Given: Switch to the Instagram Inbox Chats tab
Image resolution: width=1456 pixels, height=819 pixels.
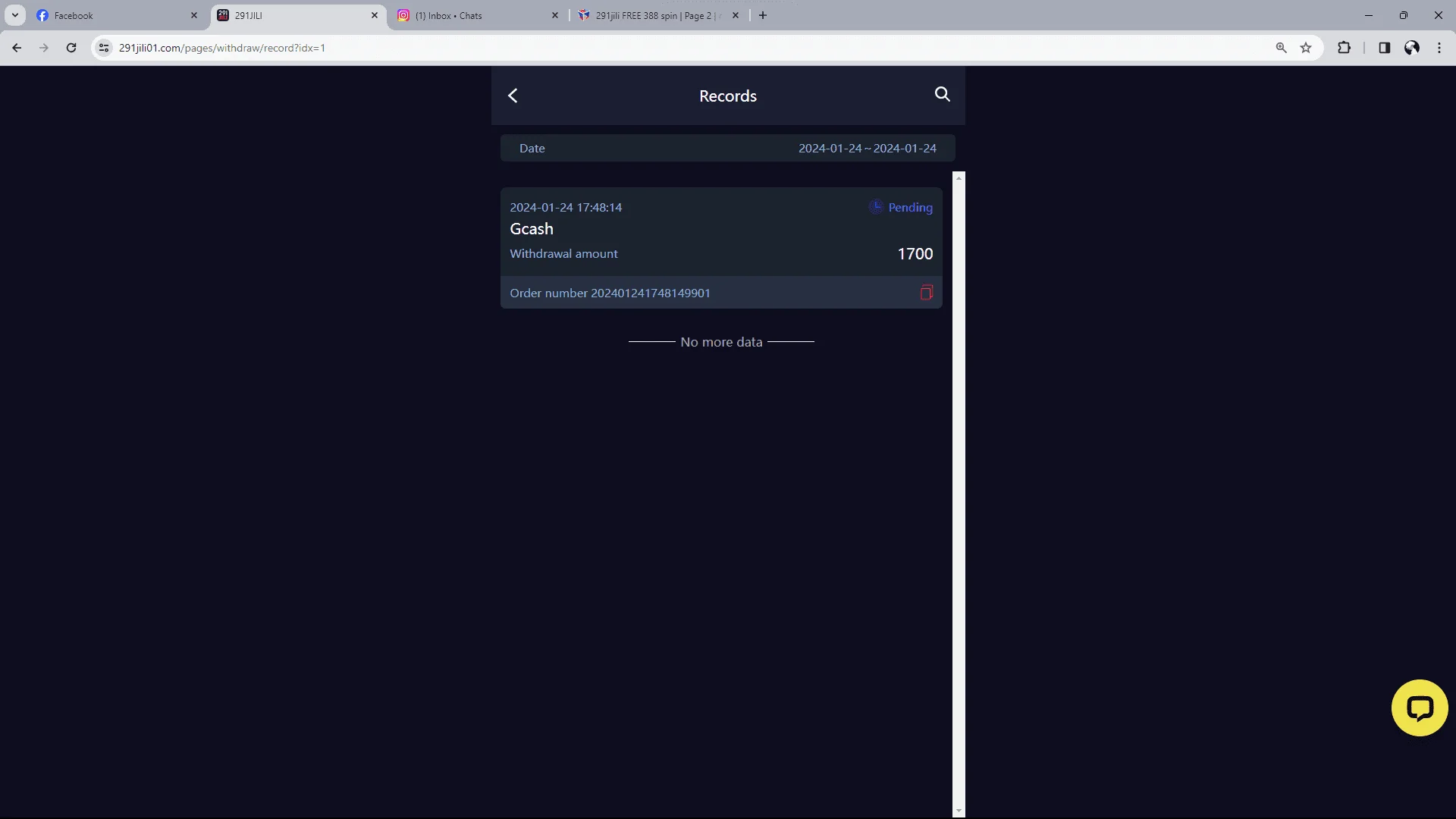Looking at the screenshot, I should coord(479,15).
